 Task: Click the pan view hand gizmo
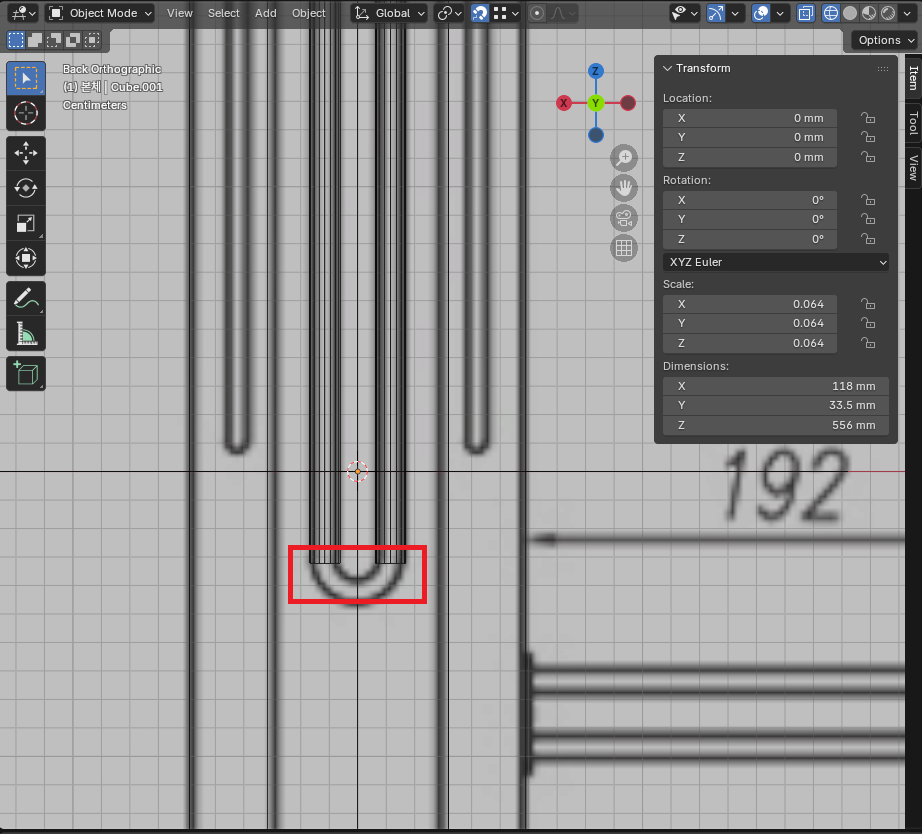(x=624, y=188)
